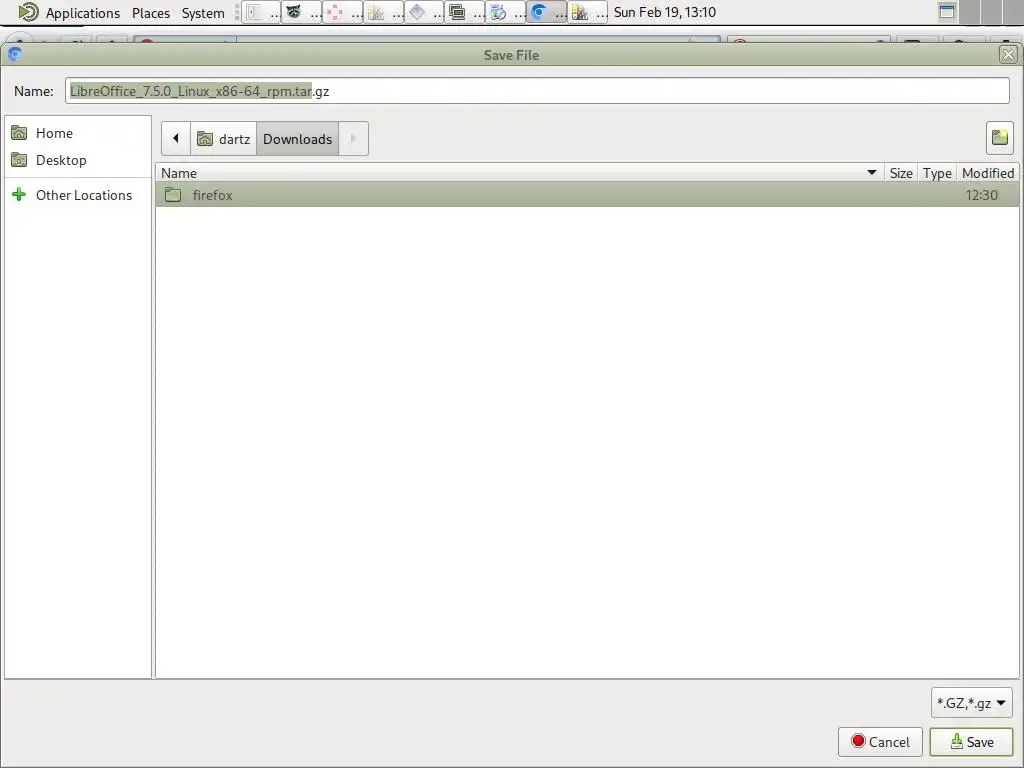Click the Home folder icon in sidebar
This screenshot has width=1024, height=768.
point(20,133)
